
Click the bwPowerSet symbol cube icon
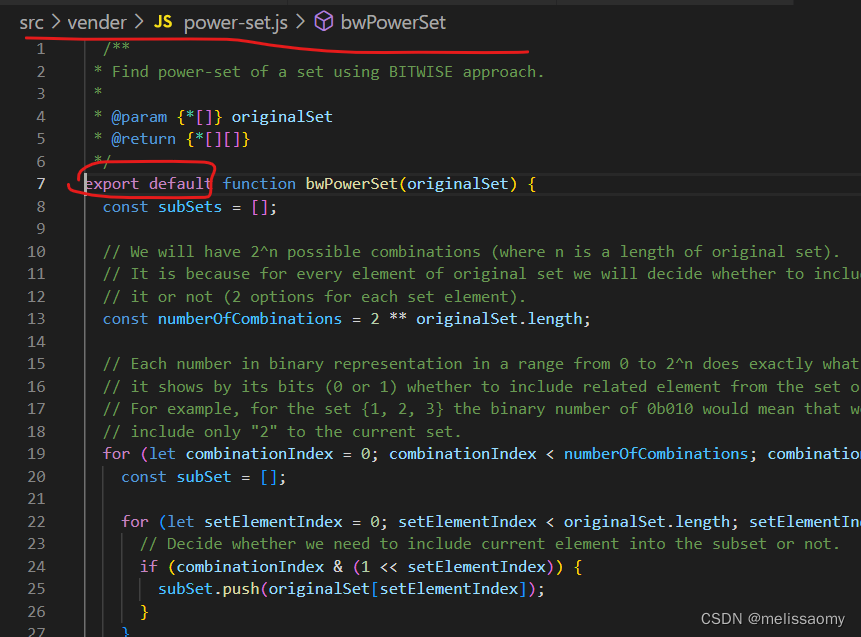click(324, 22)
